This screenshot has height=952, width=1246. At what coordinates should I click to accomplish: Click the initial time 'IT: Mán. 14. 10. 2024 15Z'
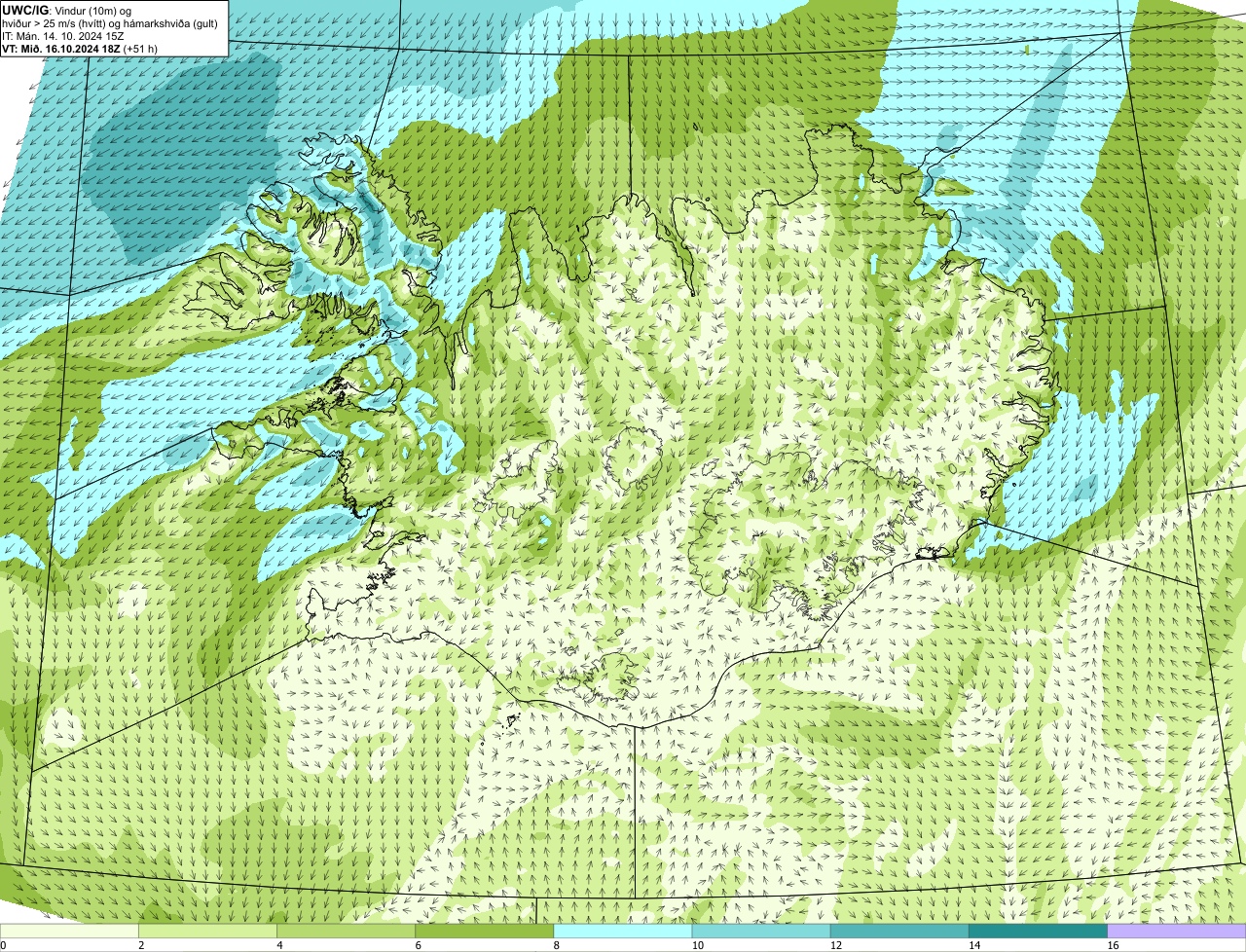pos(63,36)
